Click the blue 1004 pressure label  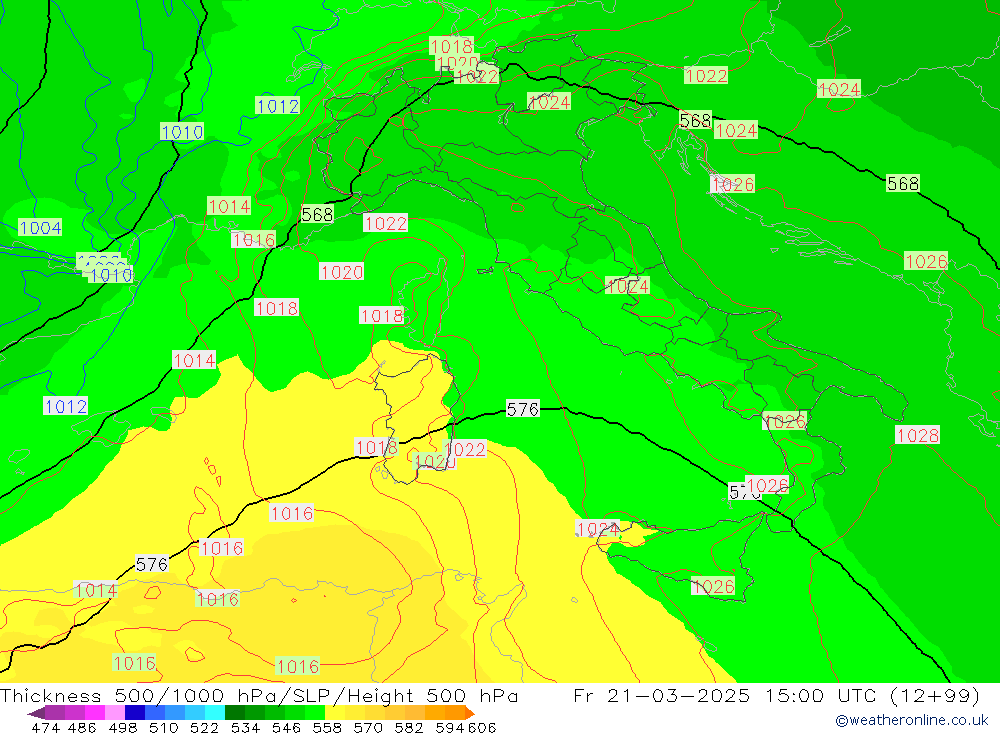coord(40,228)
